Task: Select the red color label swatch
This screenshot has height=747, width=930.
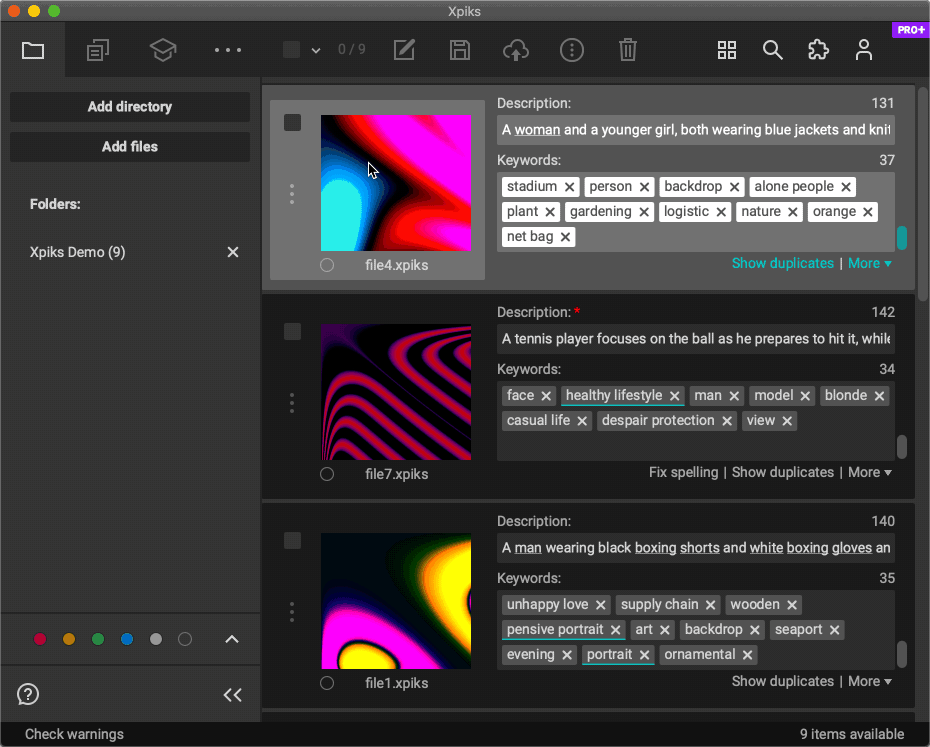Action: pyautogui.click(x=40, y=639)
